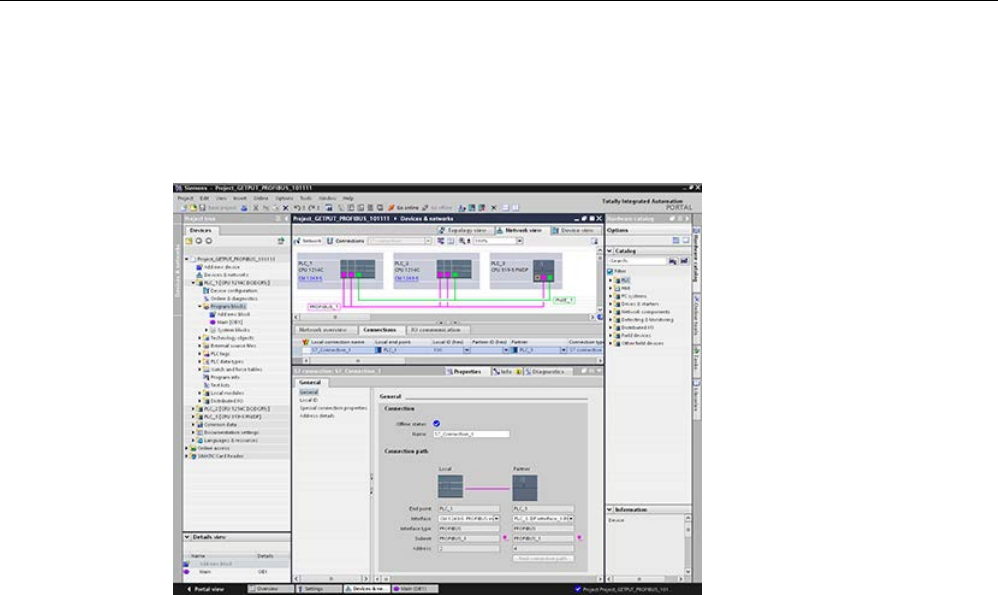Open the Online menu
This screenshot has width=998, height=595.
pyautogui.click(x=261, y=199)
